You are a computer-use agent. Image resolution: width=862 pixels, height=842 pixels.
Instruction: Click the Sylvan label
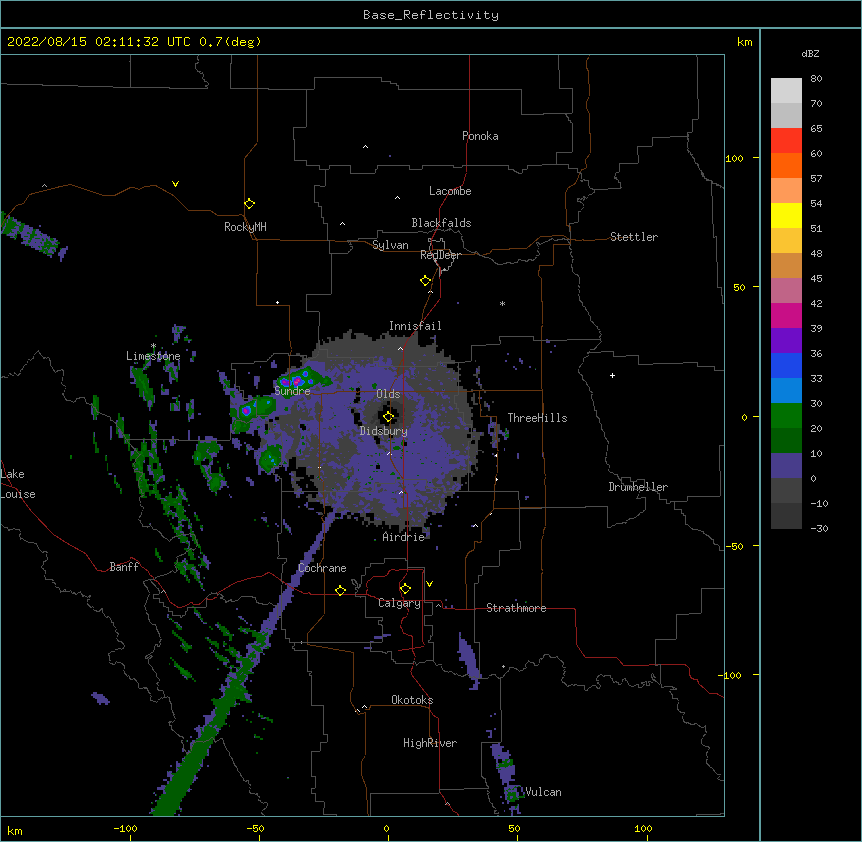coord(390,245)
